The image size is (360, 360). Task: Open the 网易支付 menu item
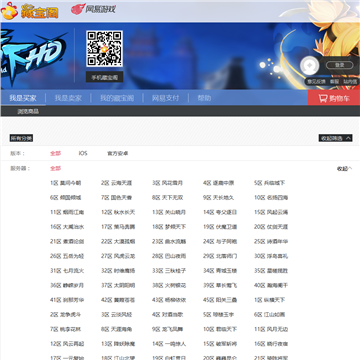pos(165,98)
